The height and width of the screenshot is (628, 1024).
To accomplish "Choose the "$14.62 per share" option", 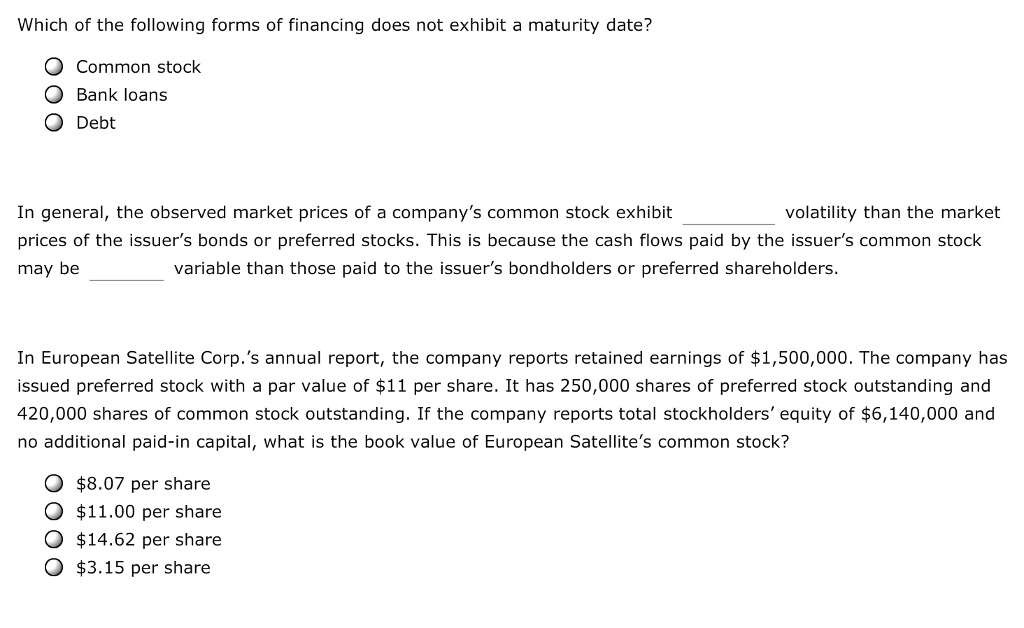I will (x=54, y=539).
